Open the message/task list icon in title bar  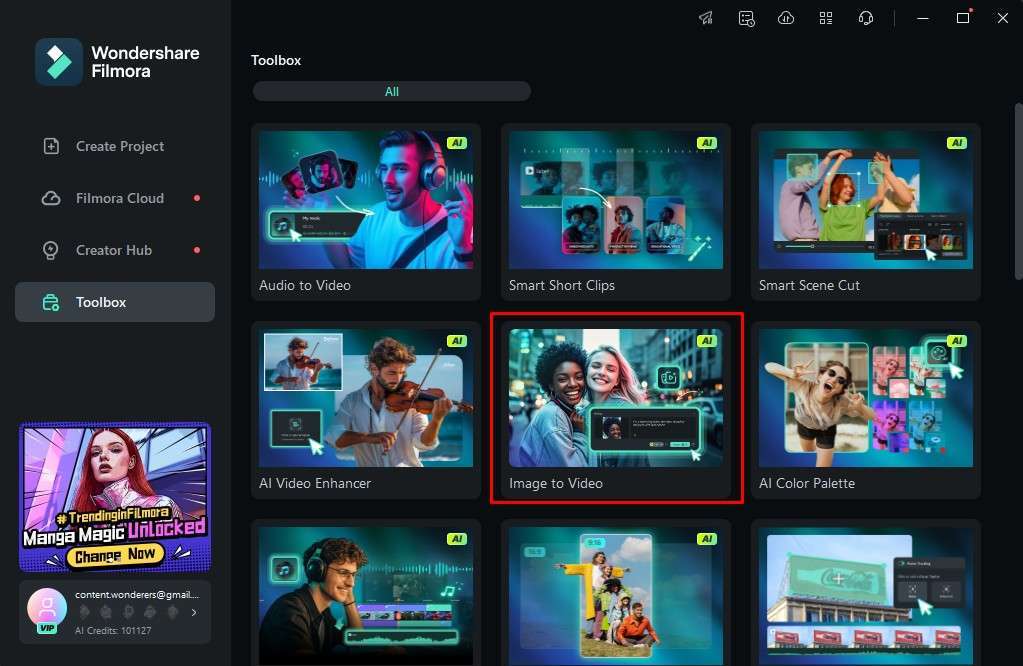pos(746,18)
